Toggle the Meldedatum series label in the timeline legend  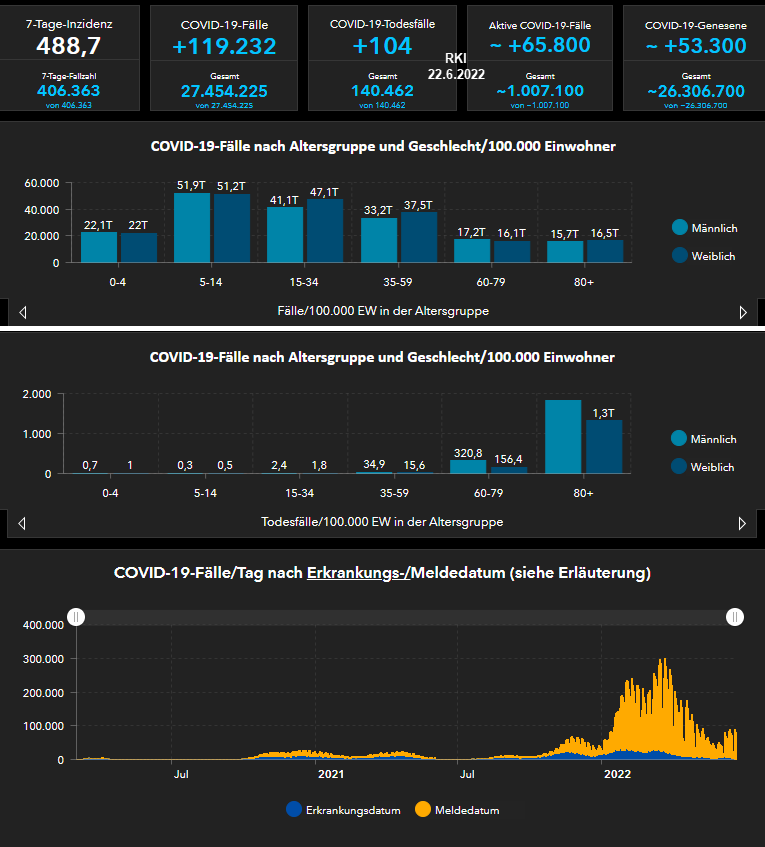(467, 810)
